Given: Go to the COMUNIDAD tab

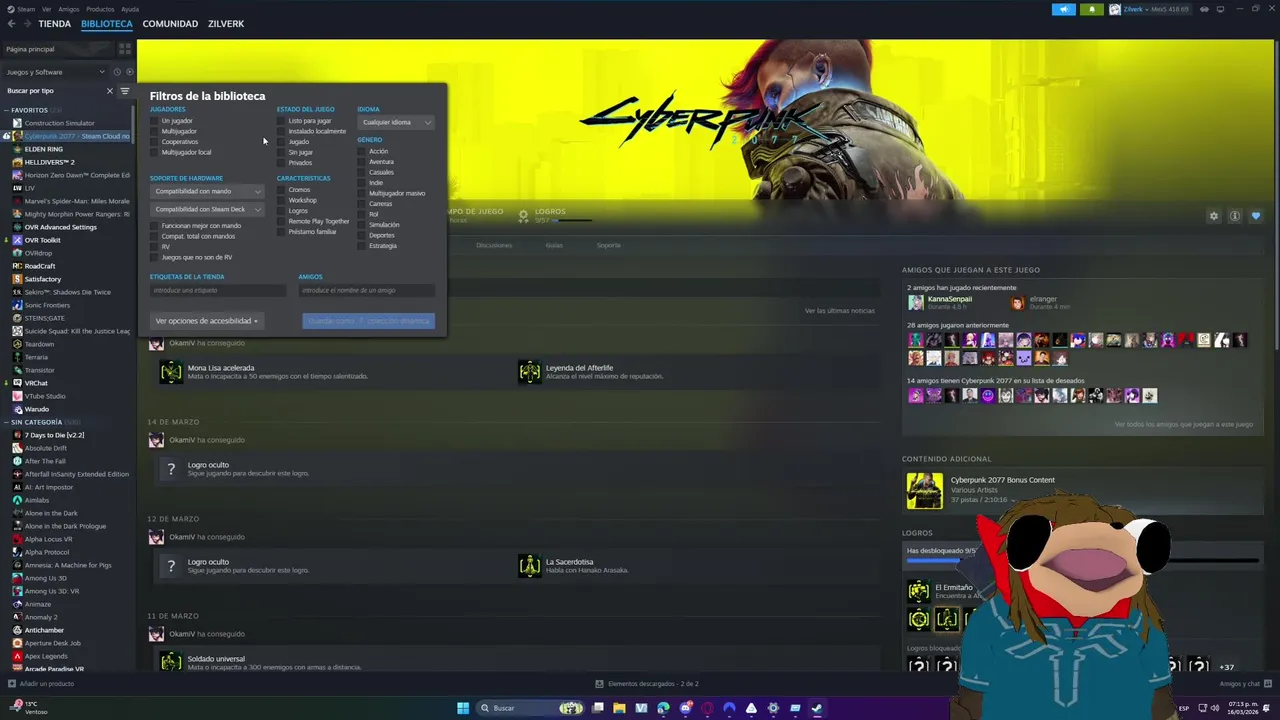Looking at the screenshot, I should click(170, 24).
